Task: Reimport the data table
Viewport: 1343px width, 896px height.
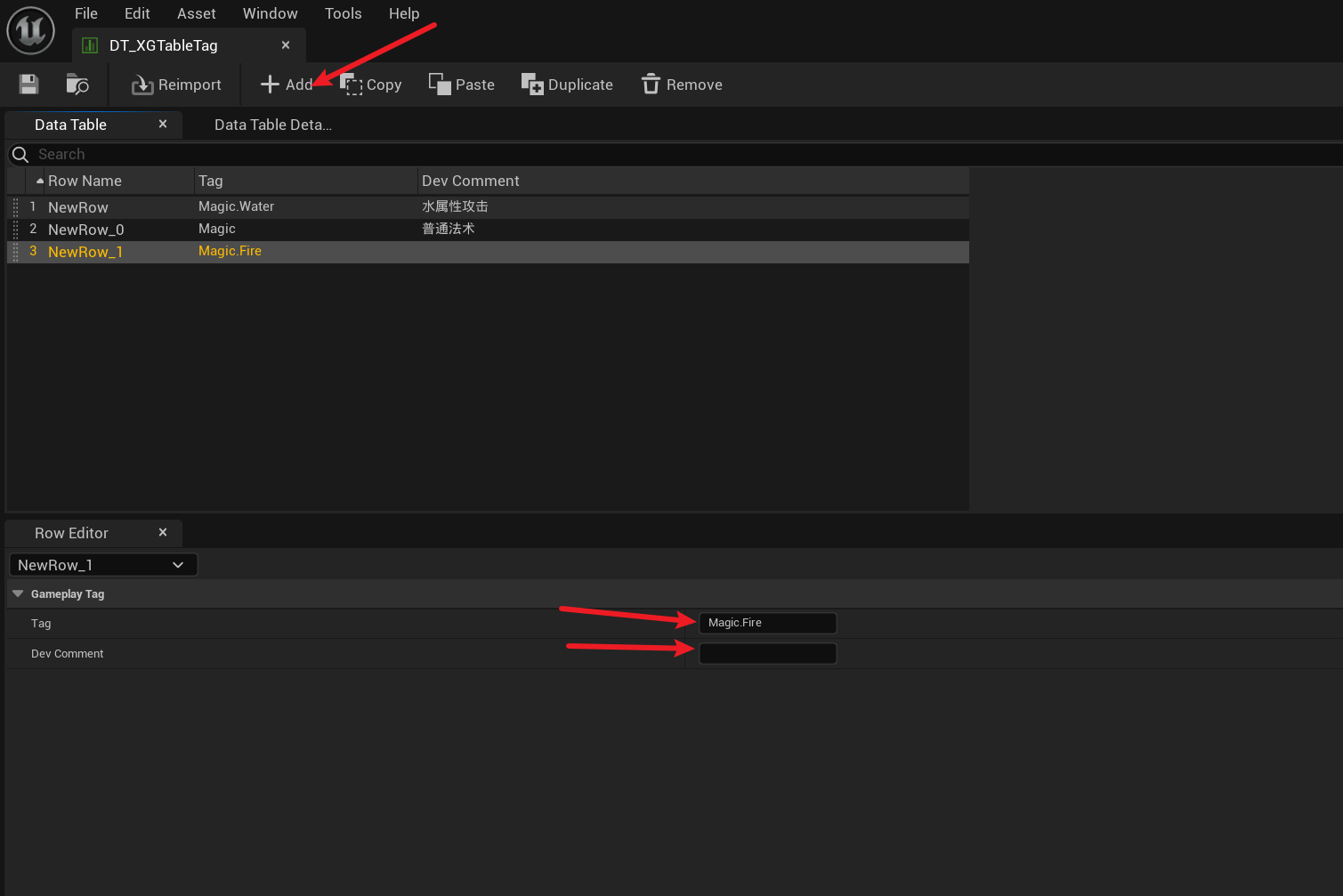Action: tap(176, 85)
